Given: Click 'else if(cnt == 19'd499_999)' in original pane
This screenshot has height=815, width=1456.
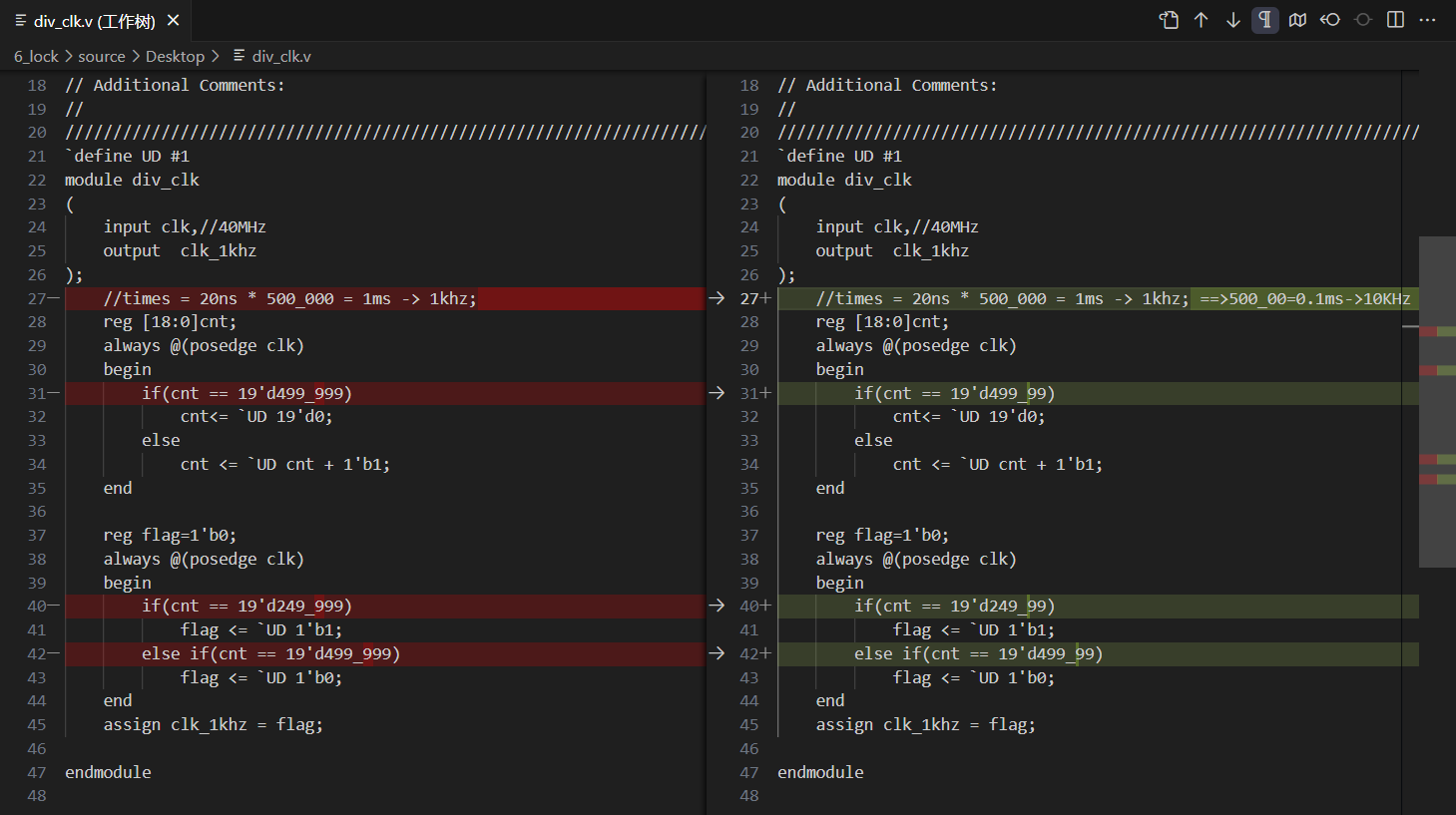Looking at the screenshot, I should point(270,653).
